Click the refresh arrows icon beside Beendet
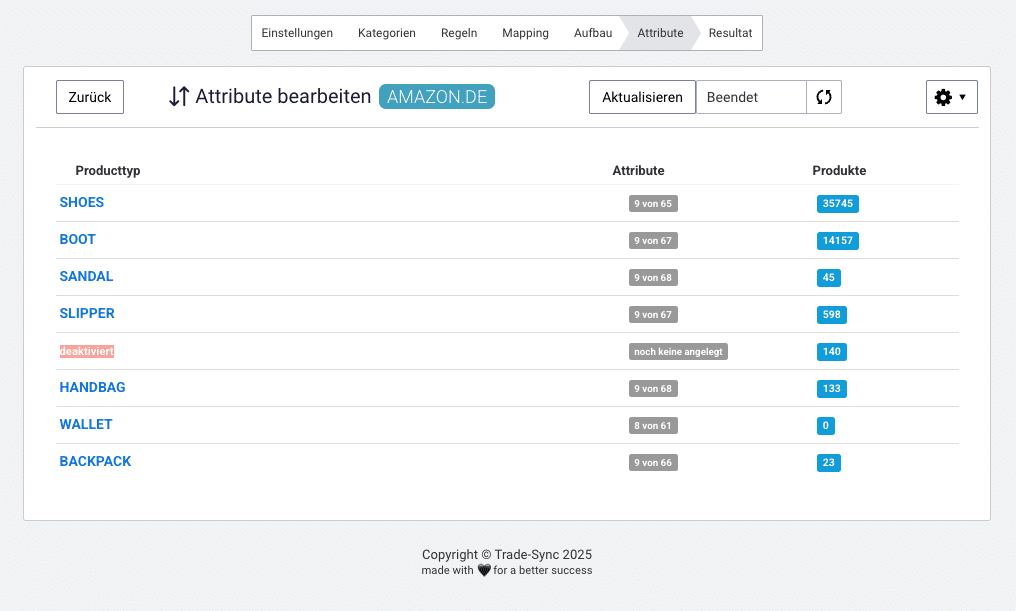The image size is (1016, 611). point(824,97)
